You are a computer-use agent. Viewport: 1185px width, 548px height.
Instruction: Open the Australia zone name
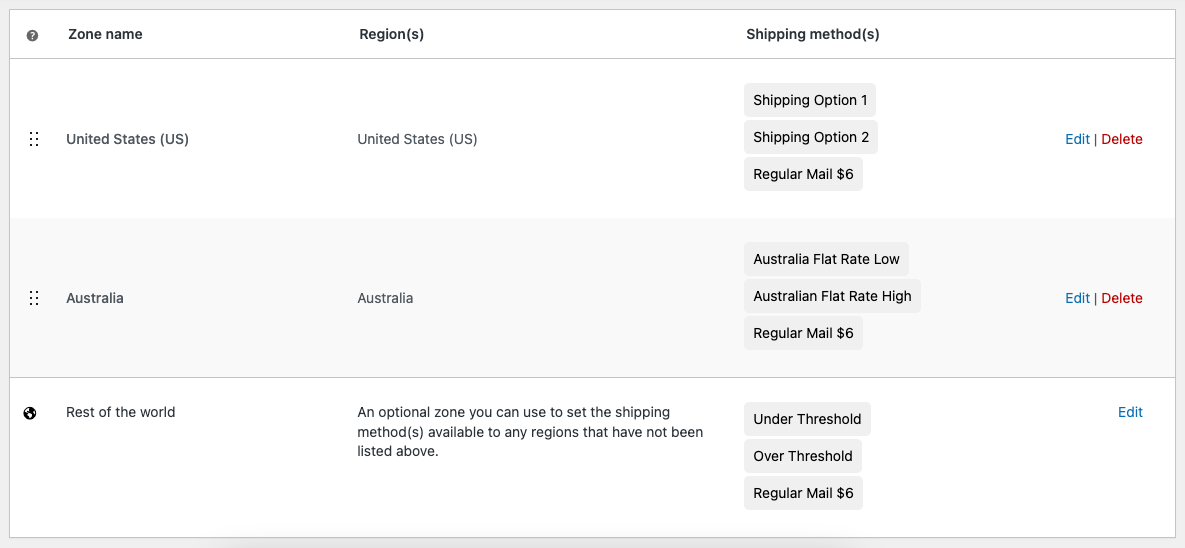95,298
